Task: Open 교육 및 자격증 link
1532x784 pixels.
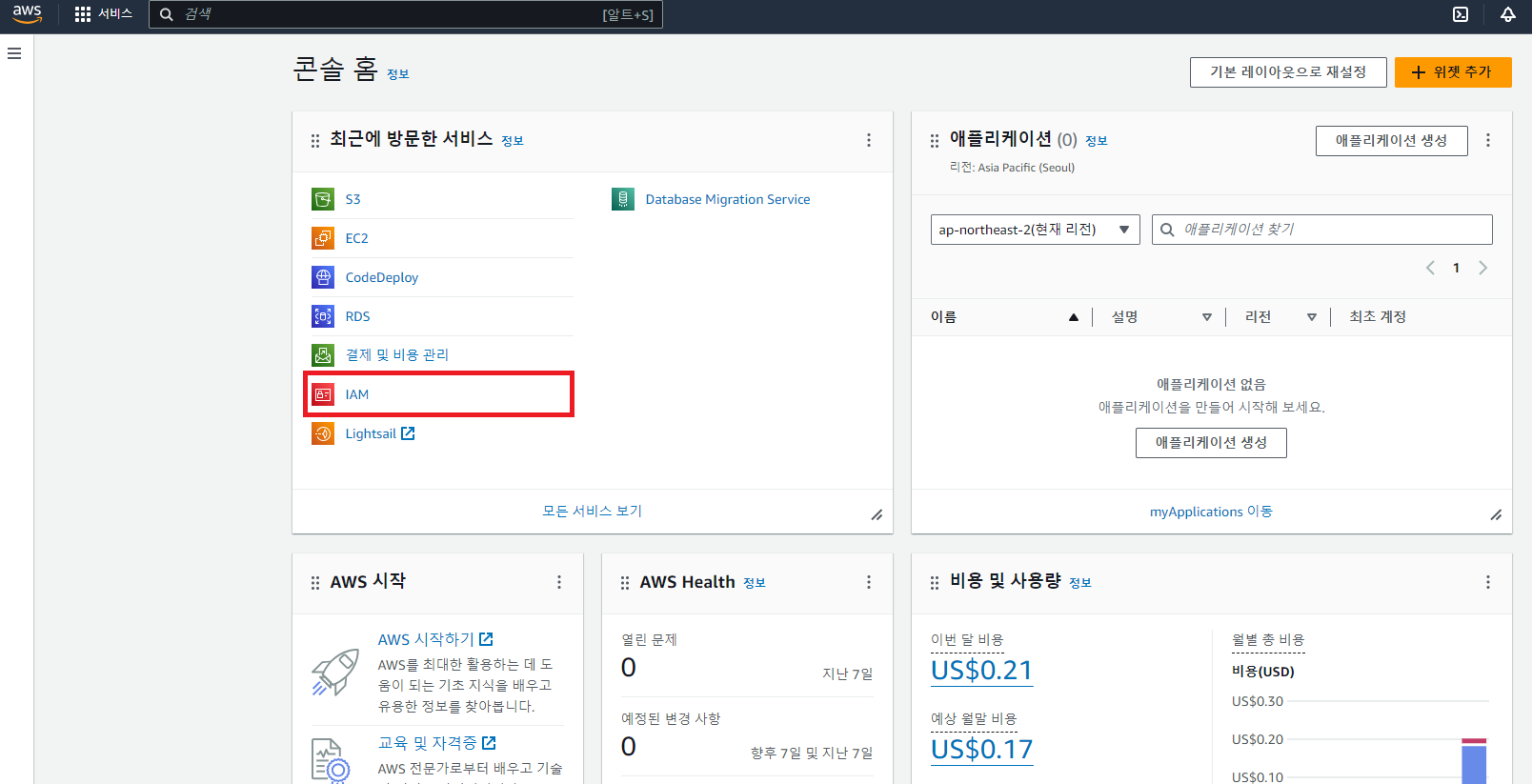Action: pos(437,743)
